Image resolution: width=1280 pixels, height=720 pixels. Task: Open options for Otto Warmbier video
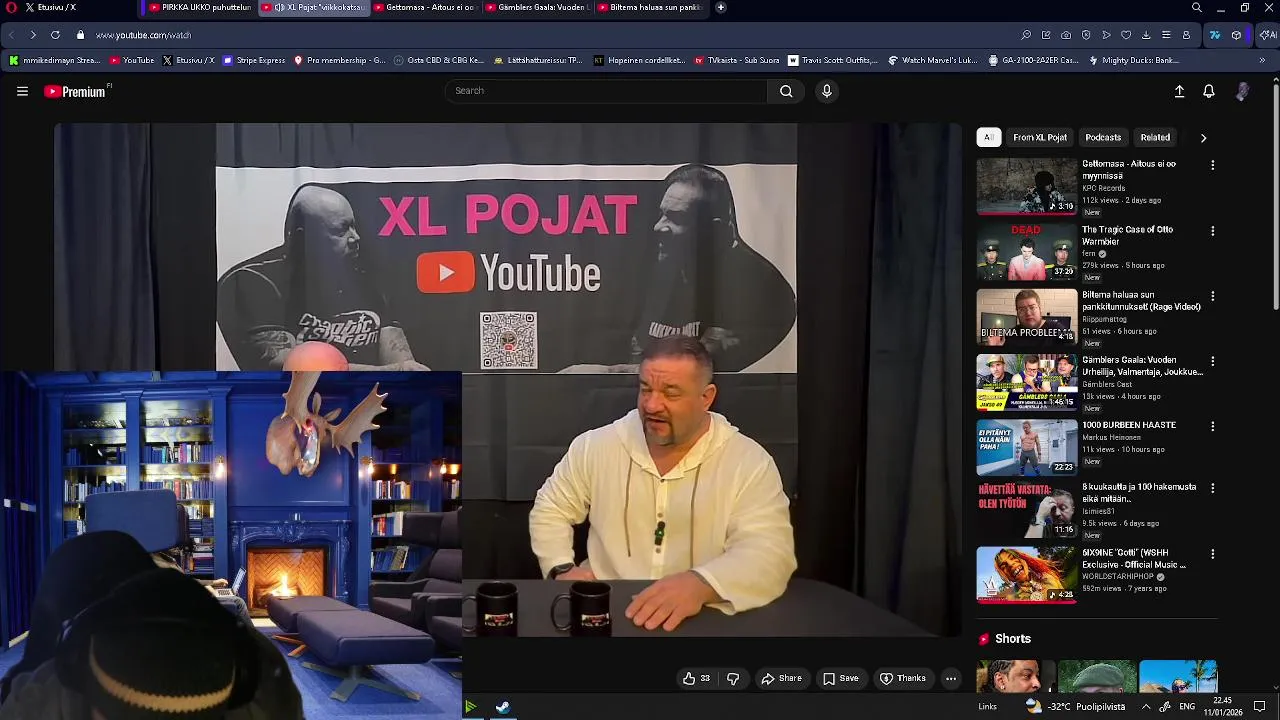(1213, 231)
